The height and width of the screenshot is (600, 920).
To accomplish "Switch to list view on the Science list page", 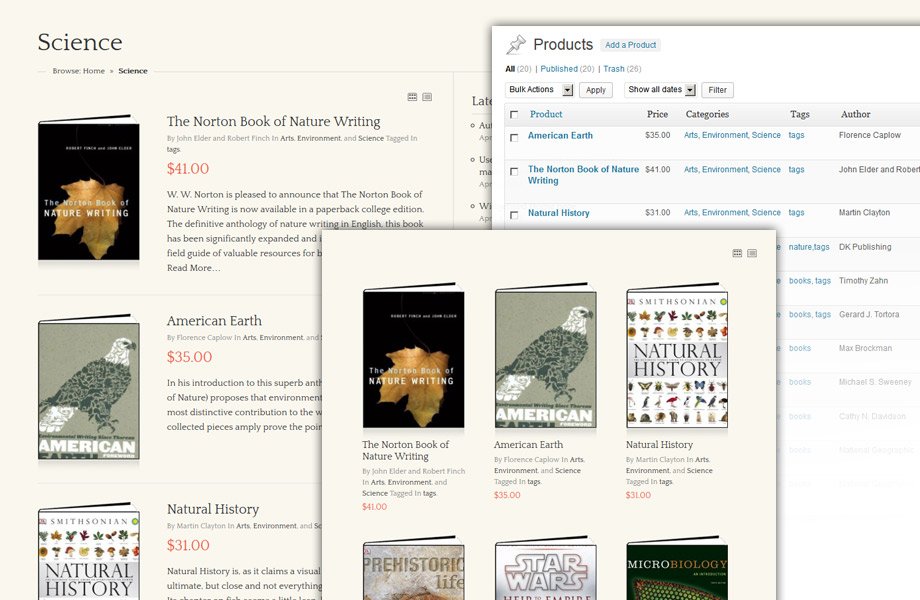I will [x=427, y=97].
